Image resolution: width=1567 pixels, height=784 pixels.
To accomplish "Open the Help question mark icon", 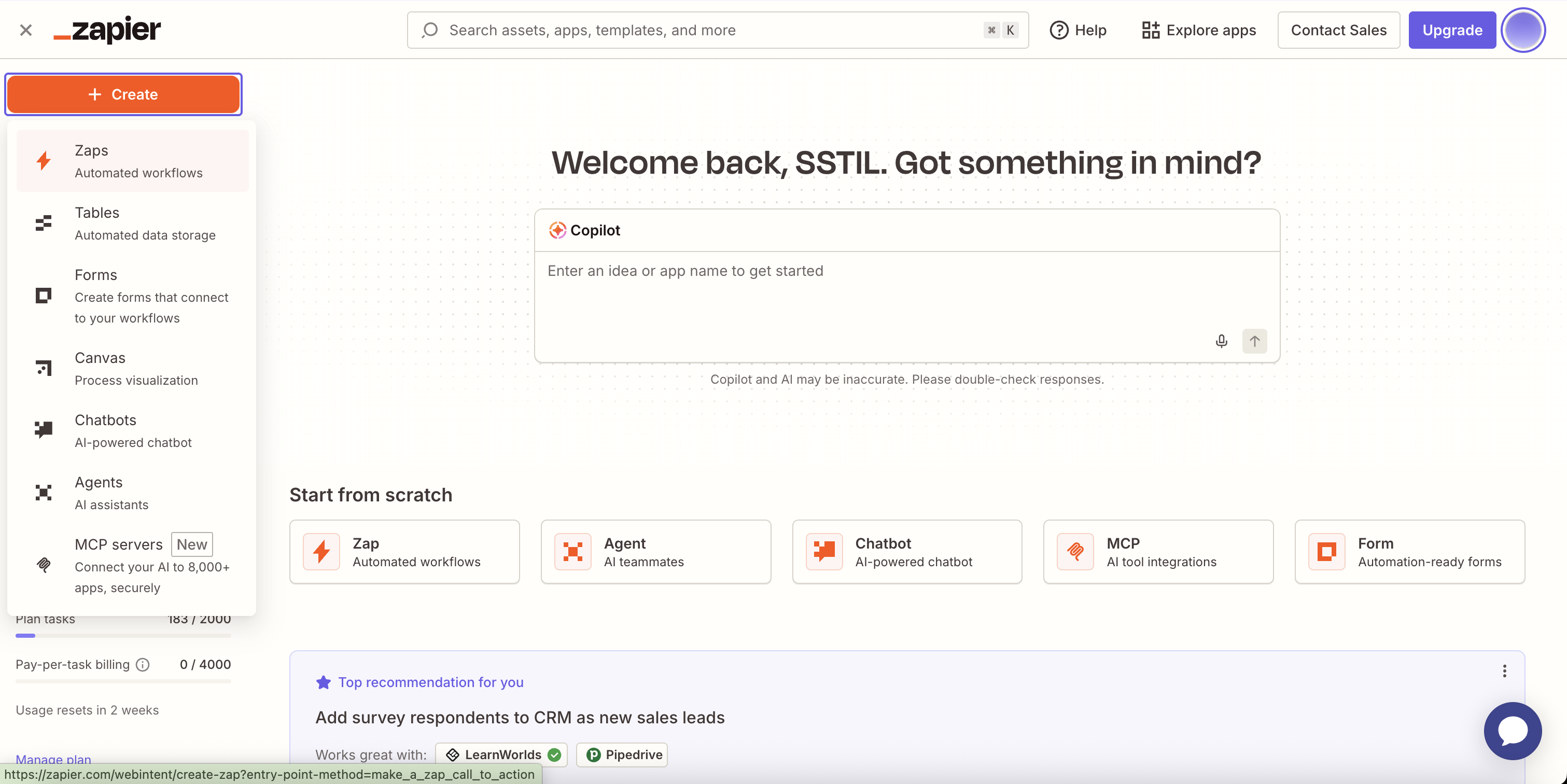I will [1058, 30].
